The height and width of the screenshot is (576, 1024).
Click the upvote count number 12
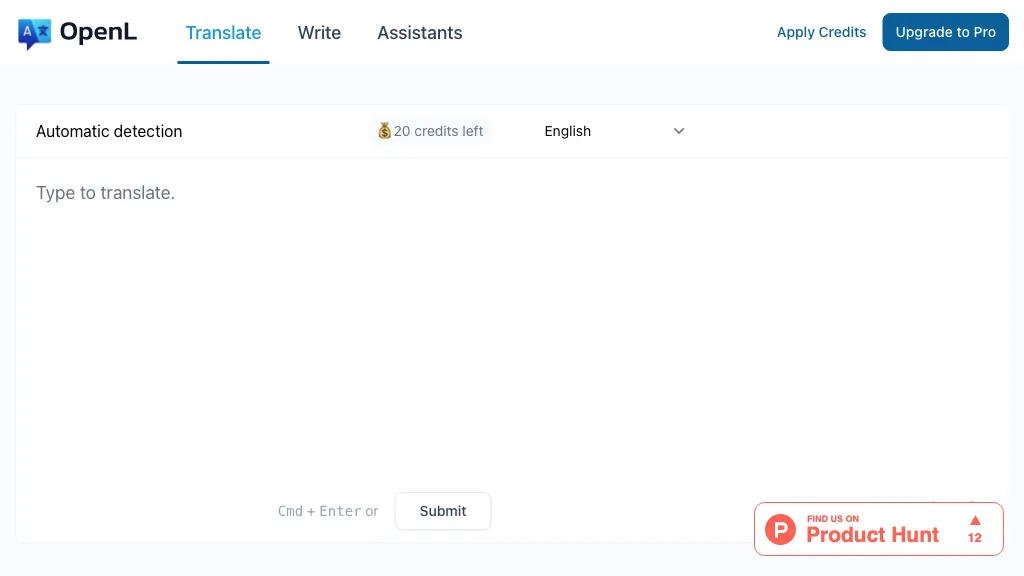[975, 538]
